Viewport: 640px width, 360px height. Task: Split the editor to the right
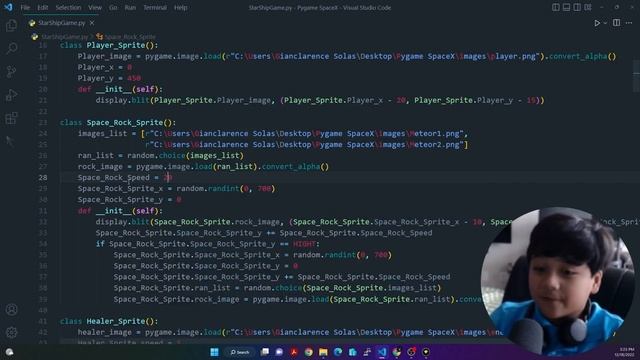click(616, 23)
